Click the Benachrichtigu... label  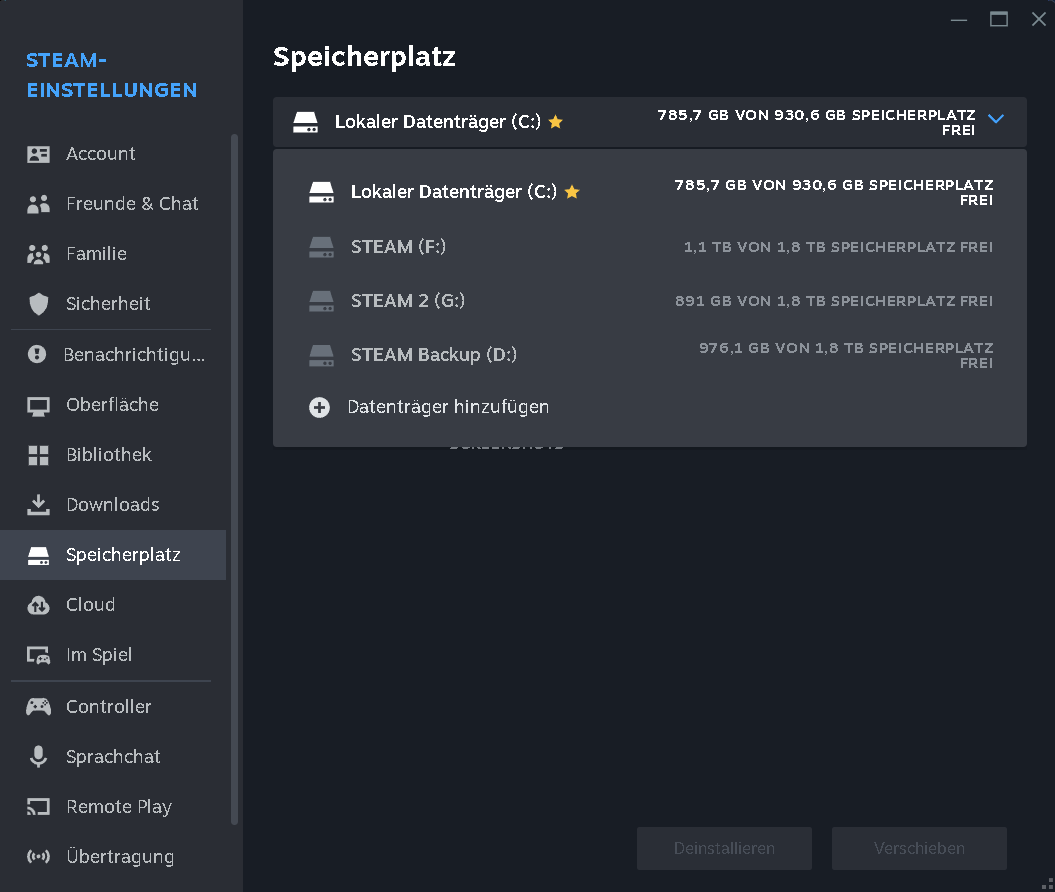coord(134,355)
